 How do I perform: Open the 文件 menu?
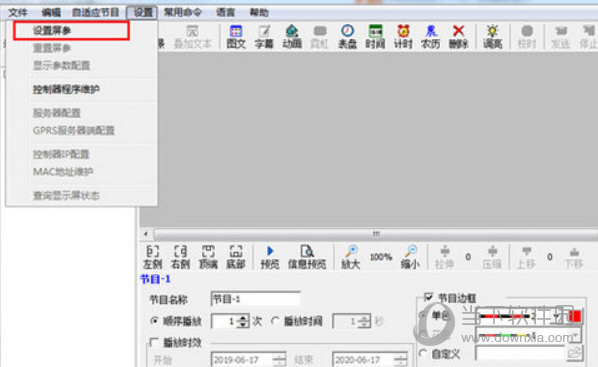coord(18,13)
